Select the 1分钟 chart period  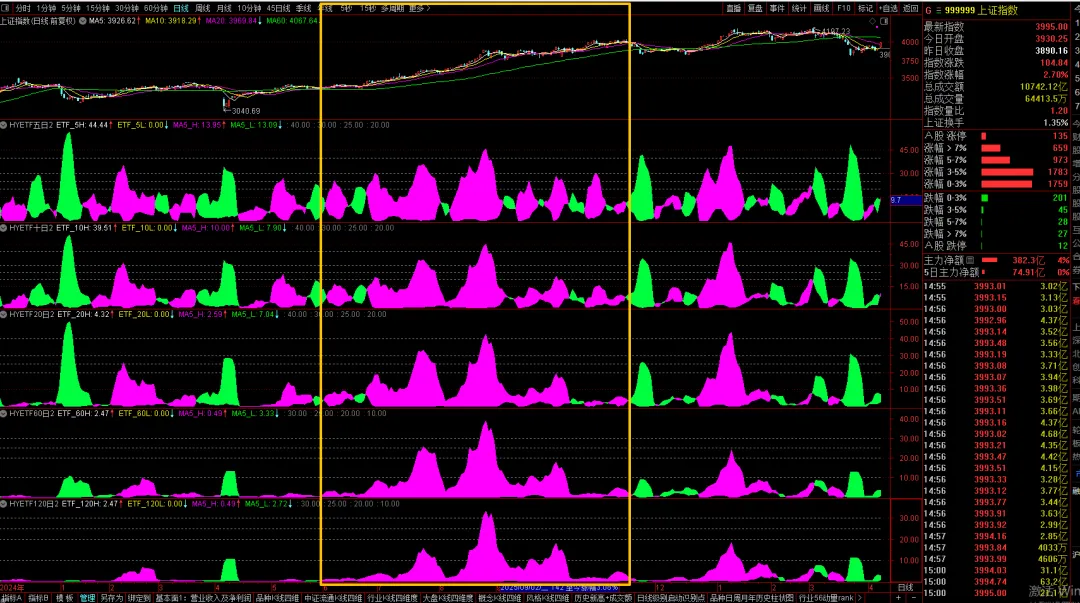(46, 8)
